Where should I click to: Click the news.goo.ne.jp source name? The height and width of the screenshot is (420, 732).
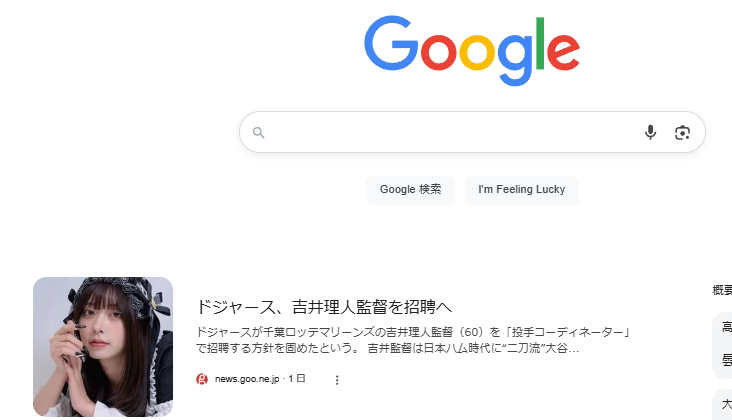pos(247,379)
